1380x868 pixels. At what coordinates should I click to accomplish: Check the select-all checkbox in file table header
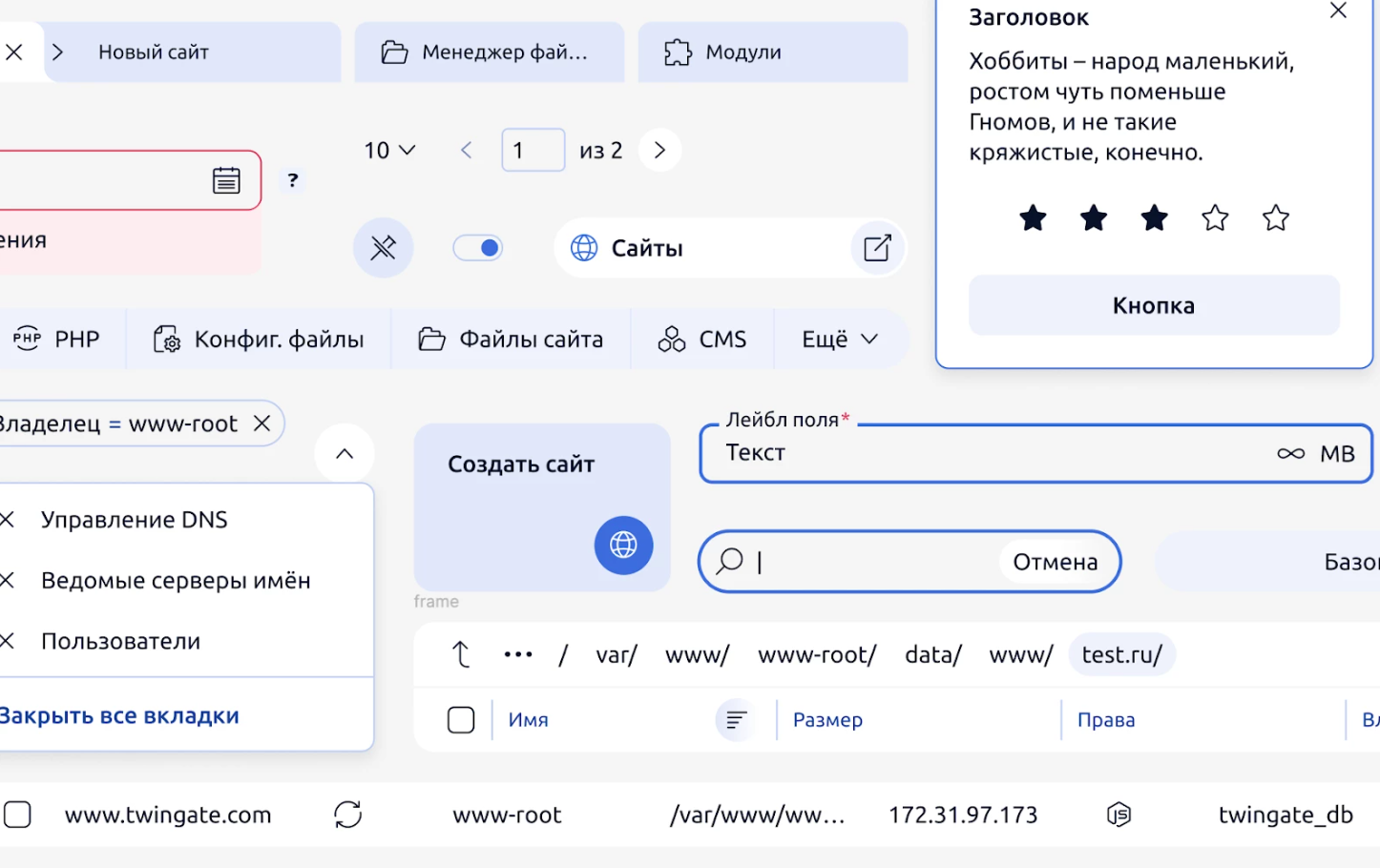[x=461, y=720]
